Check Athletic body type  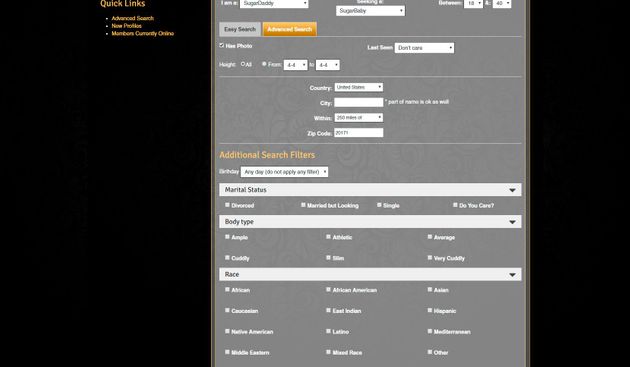[x=328, y=237]
